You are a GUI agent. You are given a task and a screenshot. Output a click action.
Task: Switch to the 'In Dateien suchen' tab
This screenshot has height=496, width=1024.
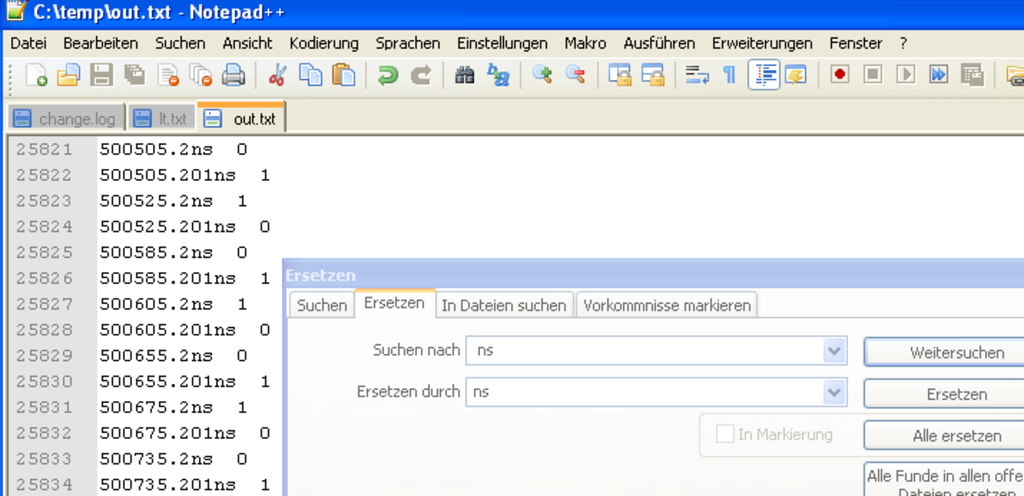coord(505,305)
